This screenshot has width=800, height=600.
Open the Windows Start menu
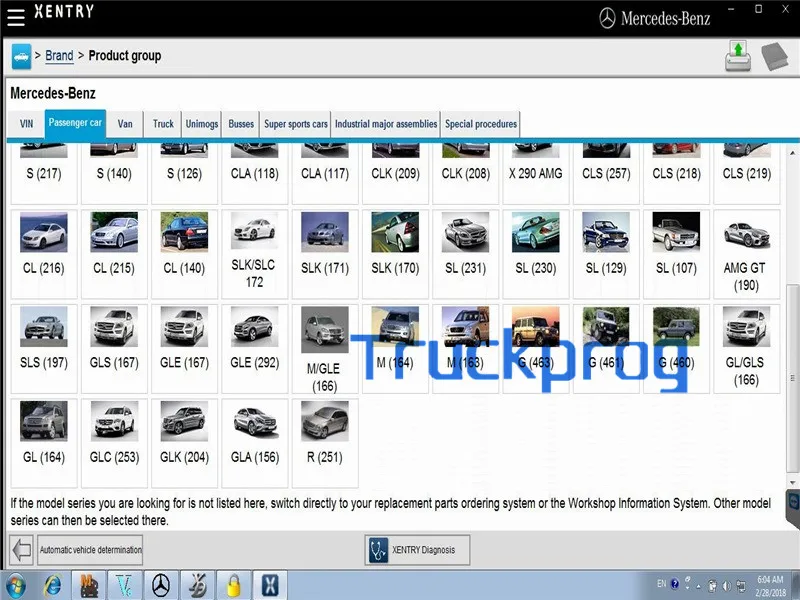(15, 586)
